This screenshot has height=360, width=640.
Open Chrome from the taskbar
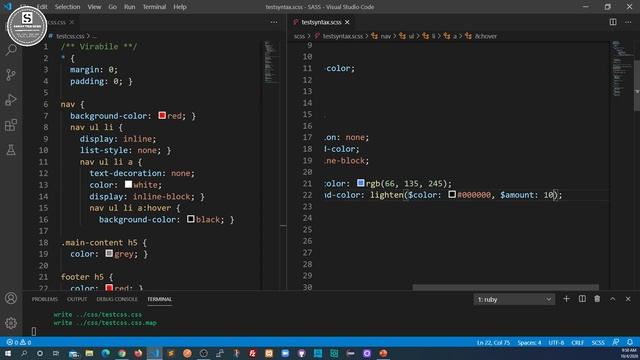click(122, 353)
